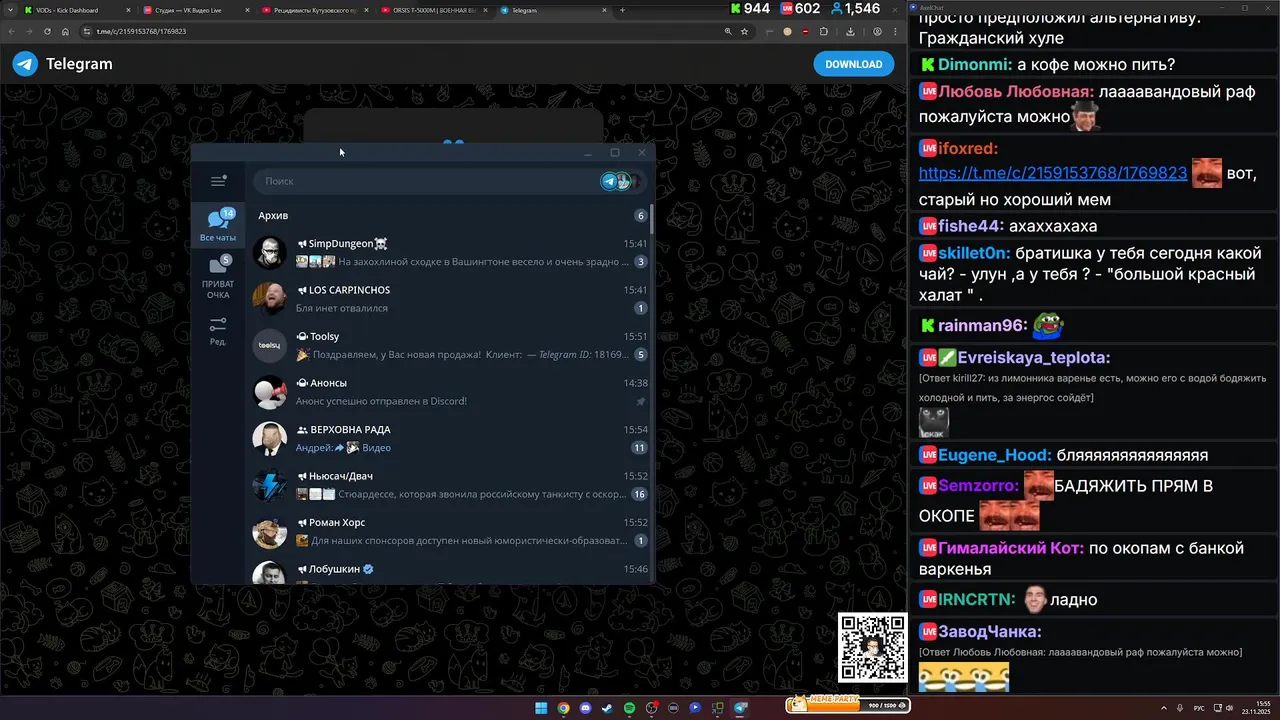Select the 'Все чаты' folder
The width and height of the screenshot is (1280, 720).
coord(218,226)
